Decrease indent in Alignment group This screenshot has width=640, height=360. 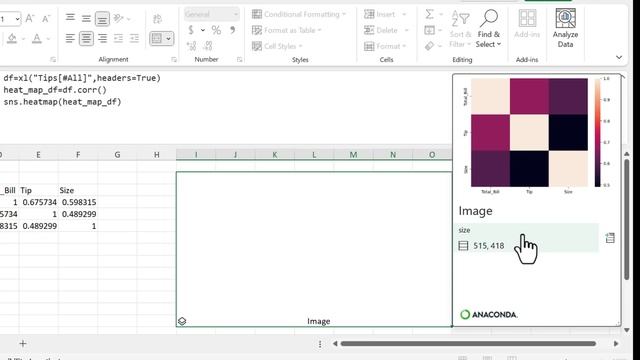[118, 38]
